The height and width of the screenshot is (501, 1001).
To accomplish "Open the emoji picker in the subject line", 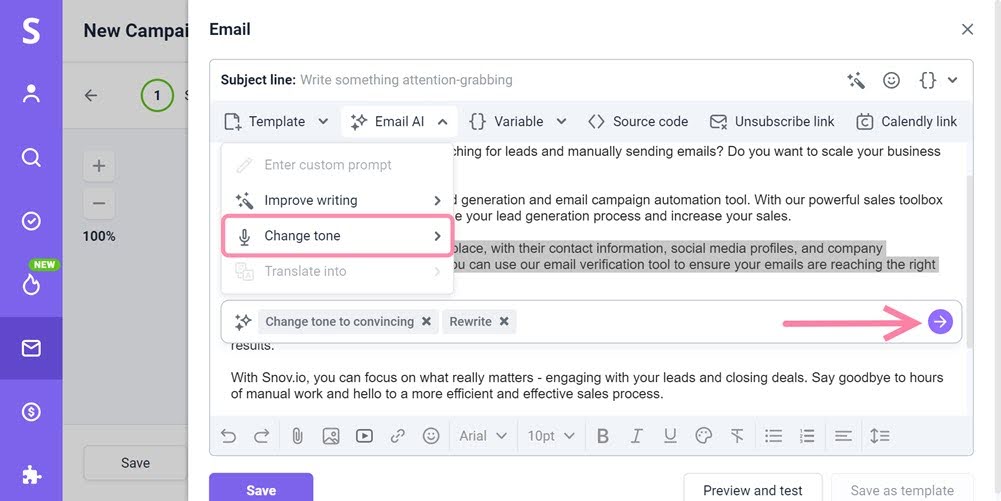I will (x=891, y=80).
